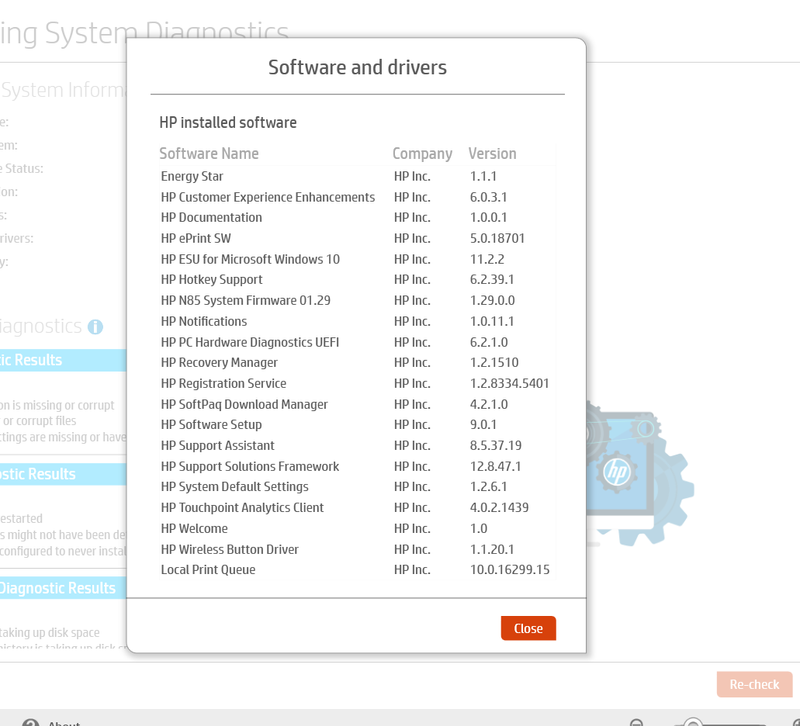Screen dimensions: 800x726
Task: Select HP SoftPaq Download Manager entry
Action: point(357,404)
